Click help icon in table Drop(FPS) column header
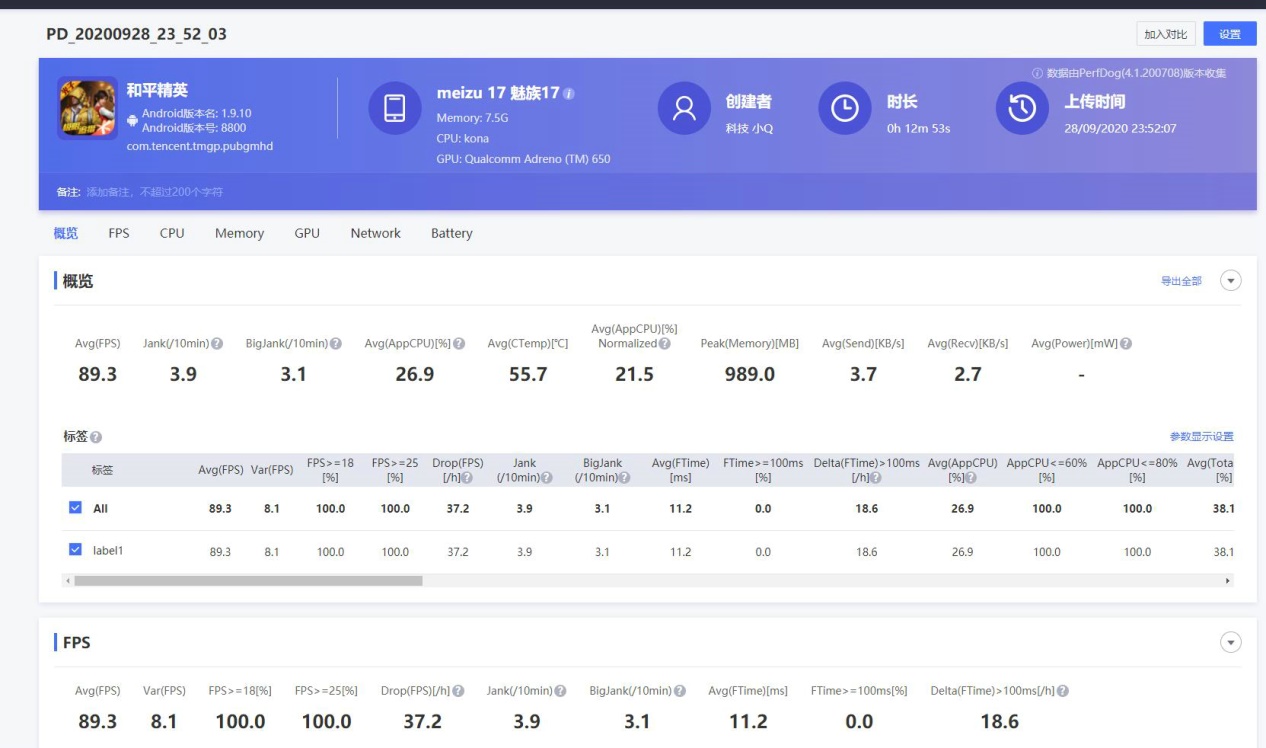 [467, 478]
